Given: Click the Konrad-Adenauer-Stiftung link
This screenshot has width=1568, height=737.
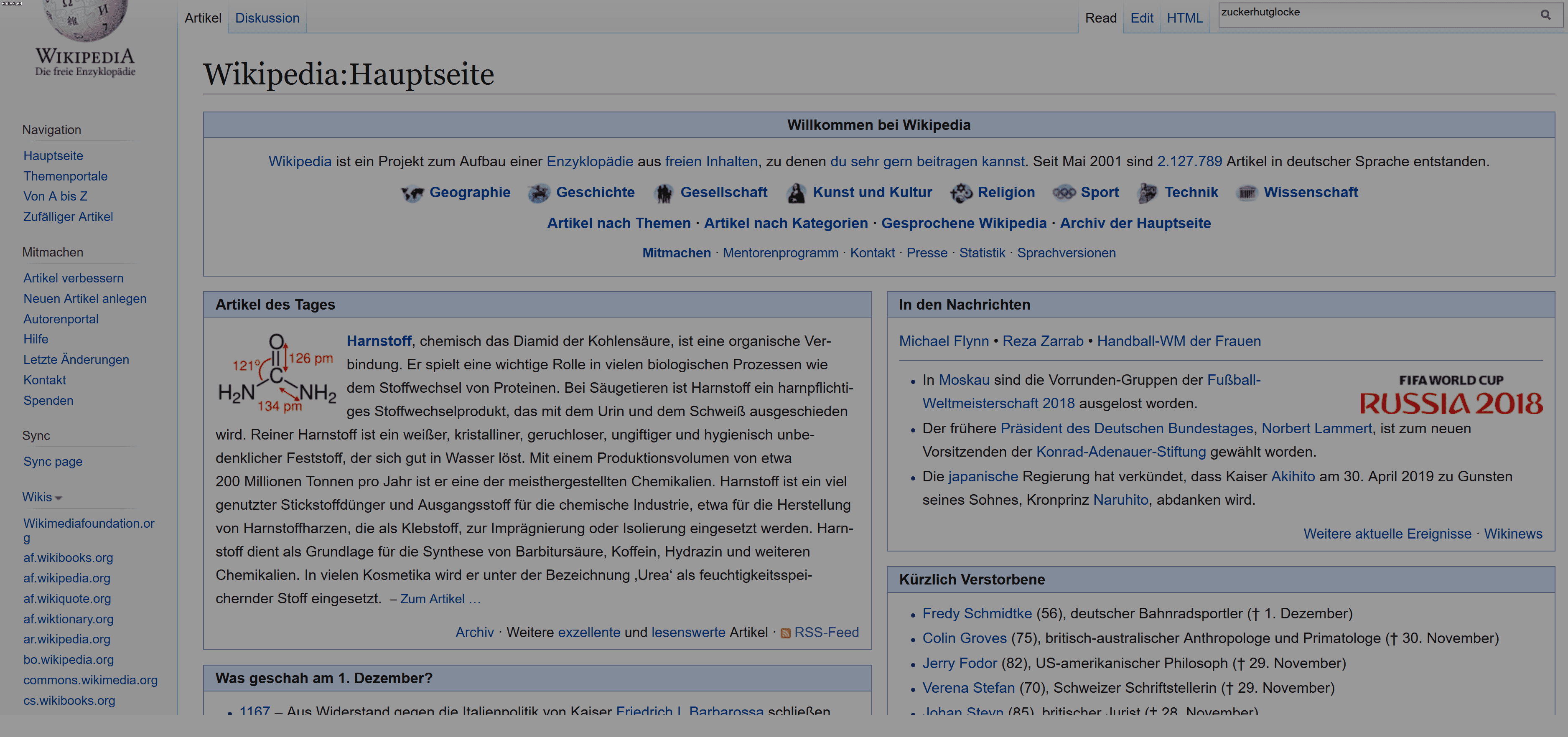Looking at the screenshot, I should pyautogui.click(x=1120, y=452).
